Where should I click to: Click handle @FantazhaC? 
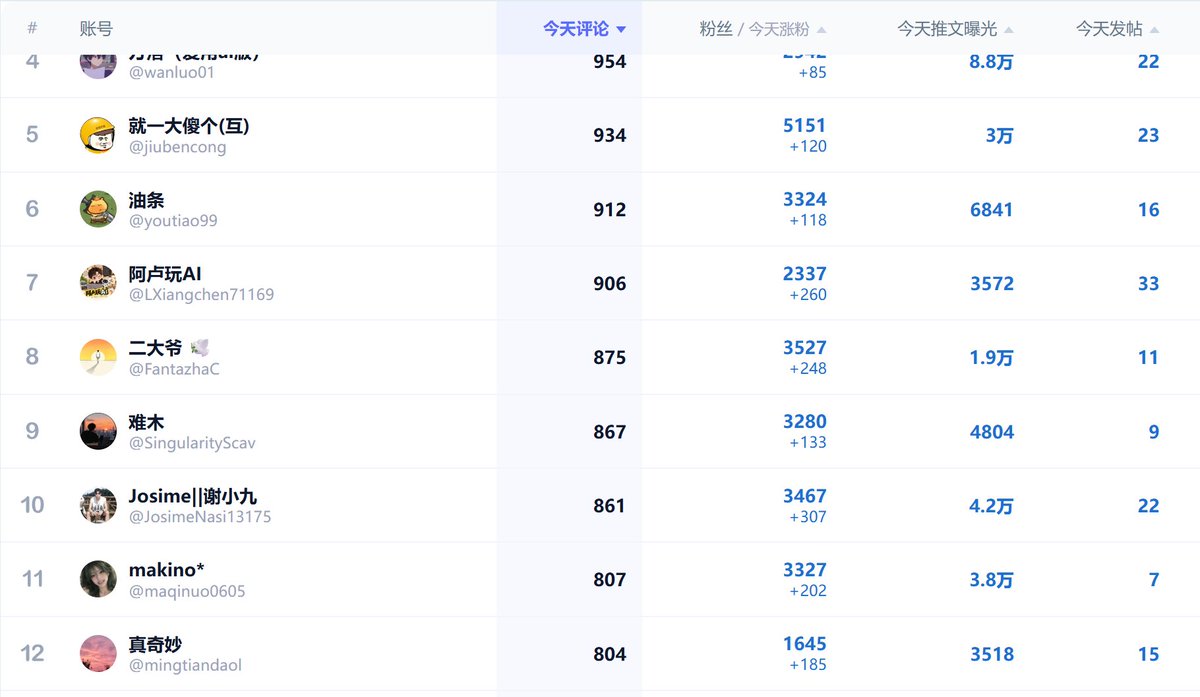click(x=174, y=369)
